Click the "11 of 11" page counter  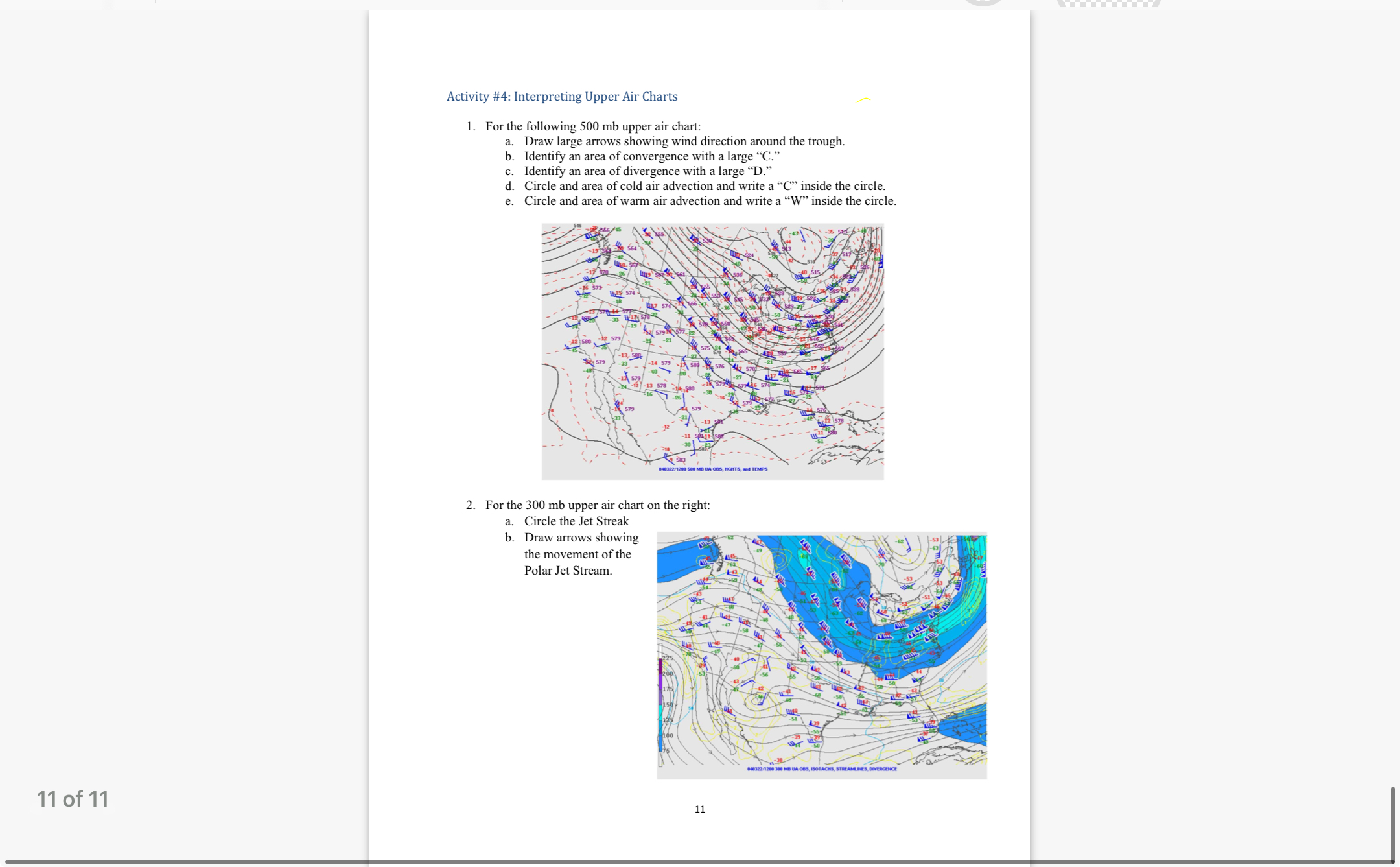tap(73, 800)
